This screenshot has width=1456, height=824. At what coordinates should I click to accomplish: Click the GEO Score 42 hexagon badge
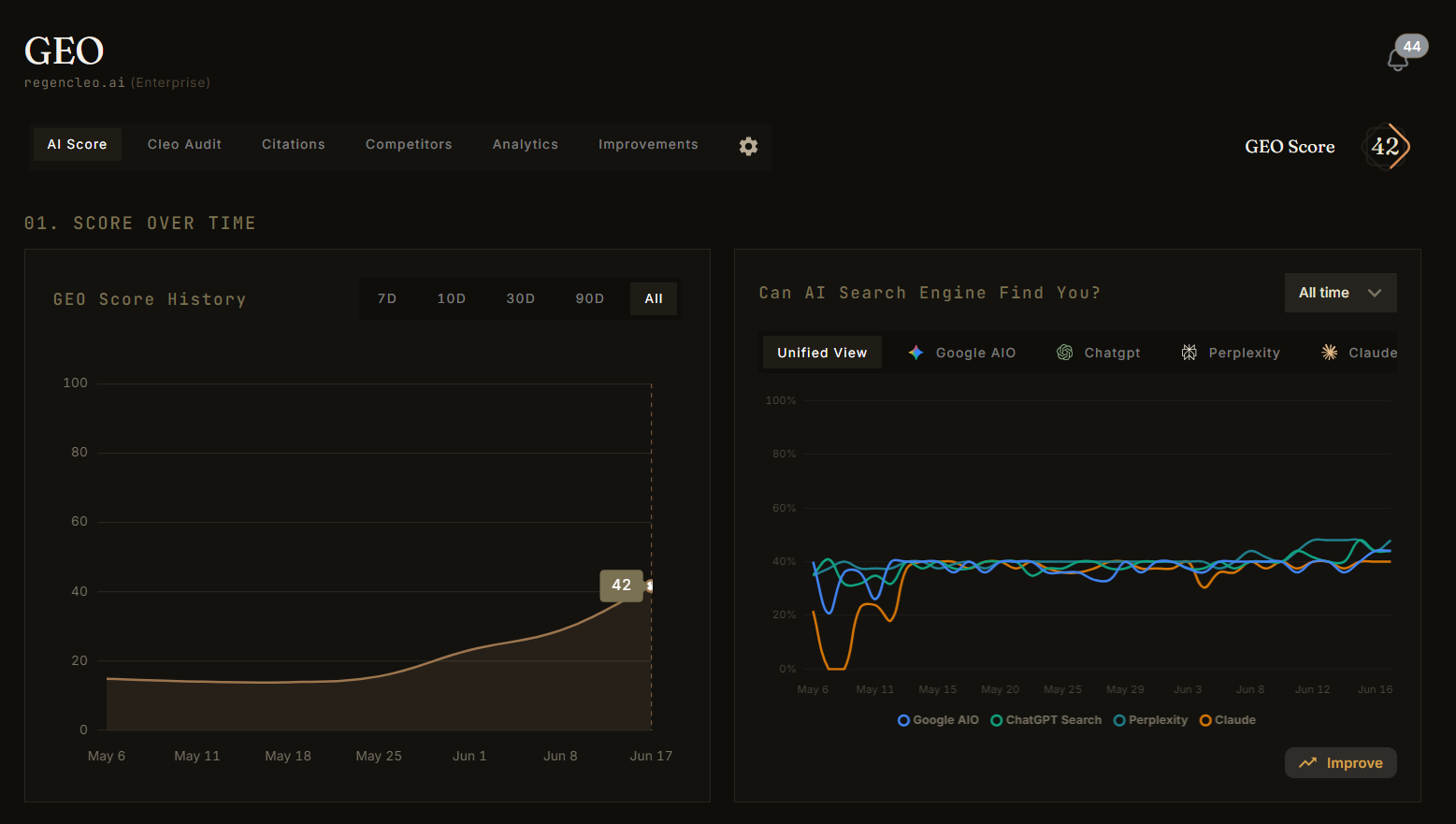click(x=1386, y=146)
